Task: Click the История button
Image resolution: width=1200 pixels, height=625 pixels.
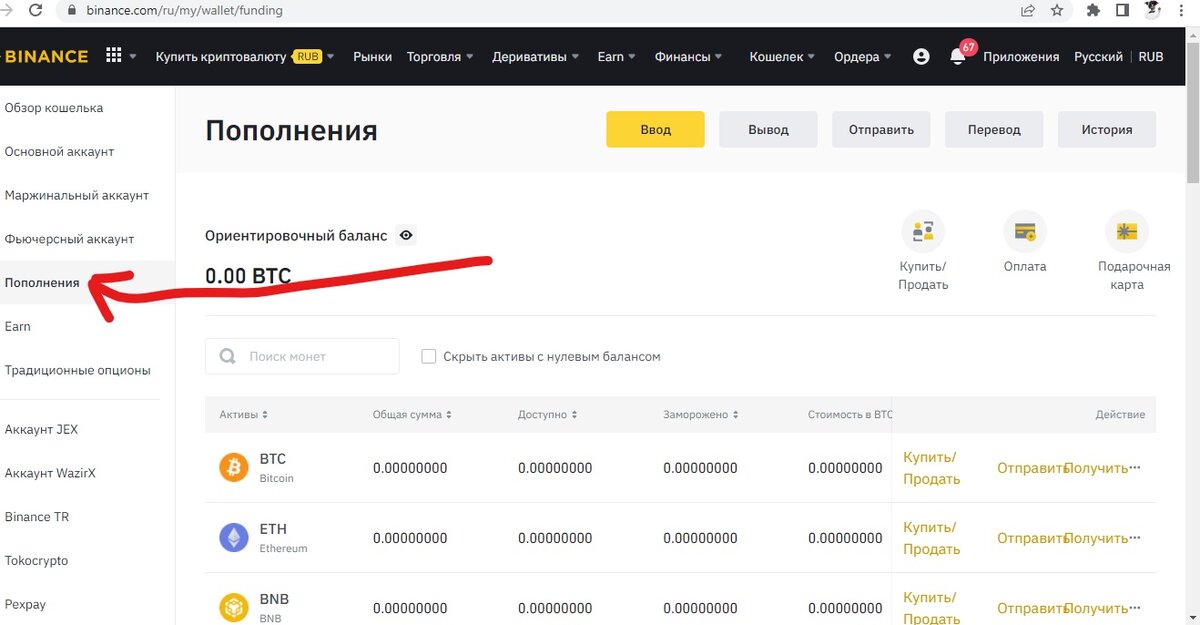Action: pyautogui.click(x=1107, y=130)
